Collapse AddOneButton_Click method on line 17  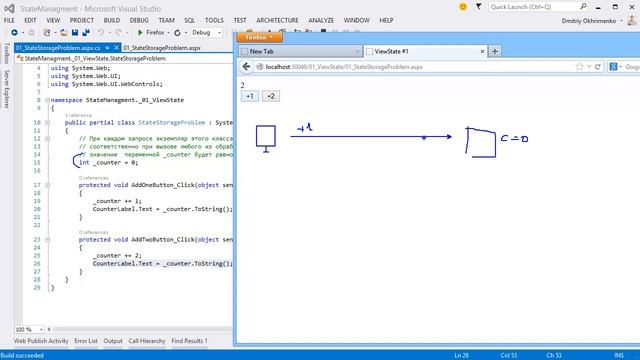click(x=47, y=185)
